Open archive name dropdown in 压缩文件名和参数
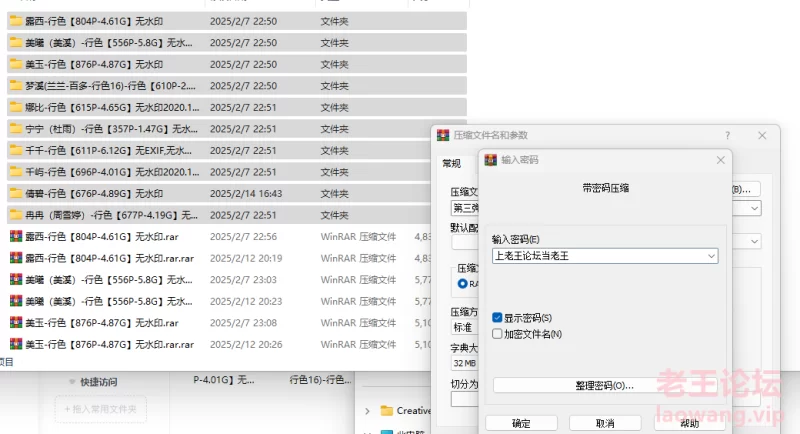The height and width of the screenshot is (434, 800). coord(755,208)
